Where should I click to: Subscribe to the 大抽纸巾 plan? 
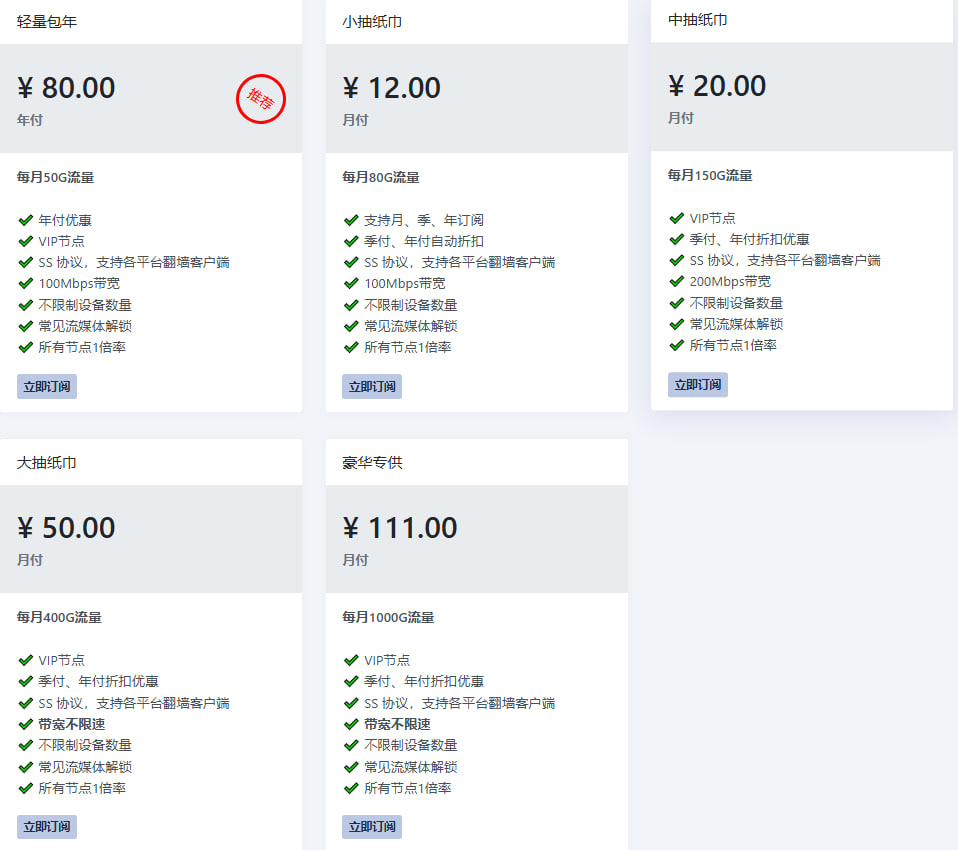coord(47,827)
